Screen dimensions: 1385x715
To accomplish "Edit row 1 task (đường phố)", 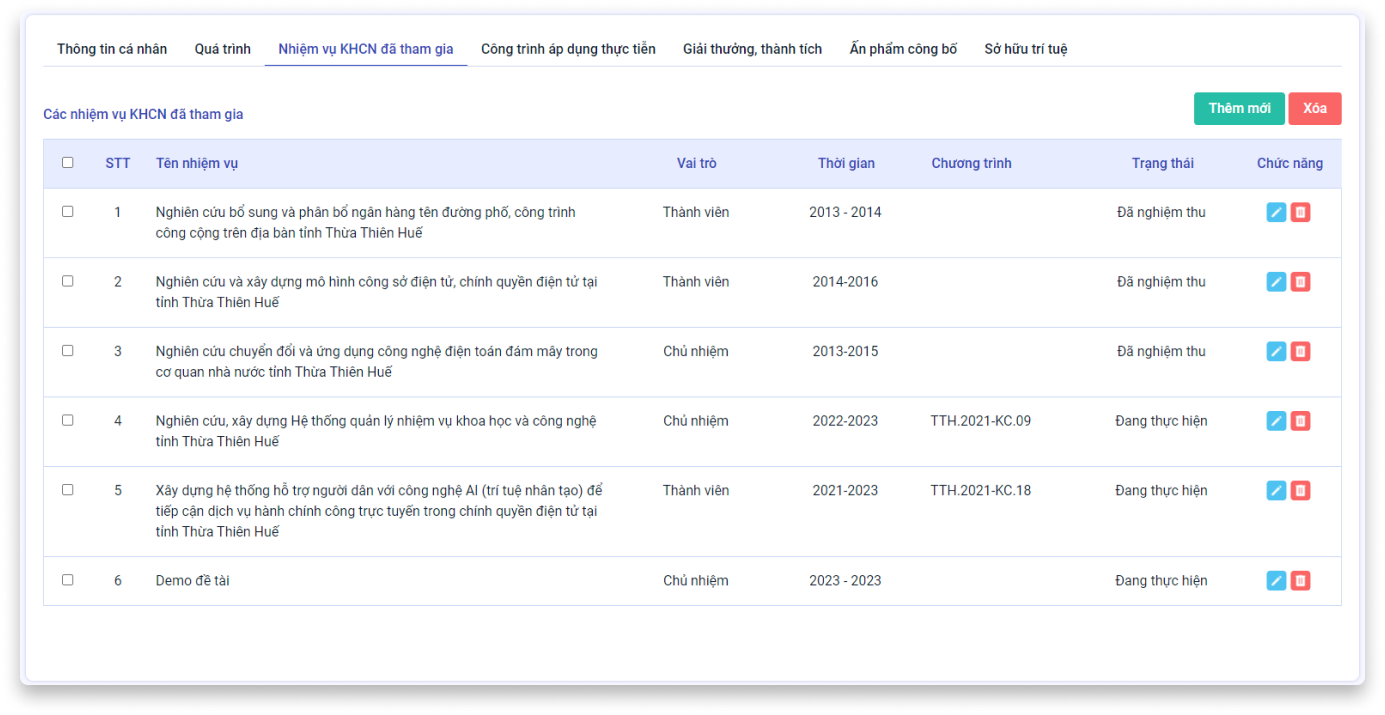I will tap(1276, 212).
